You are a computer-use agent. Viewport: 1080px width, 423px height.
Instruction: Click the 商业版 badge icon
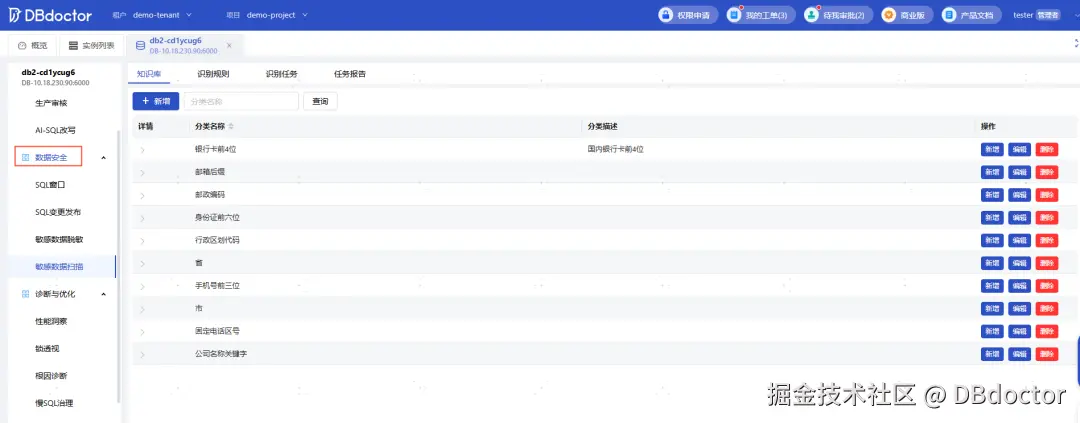[x=889, y=14]
